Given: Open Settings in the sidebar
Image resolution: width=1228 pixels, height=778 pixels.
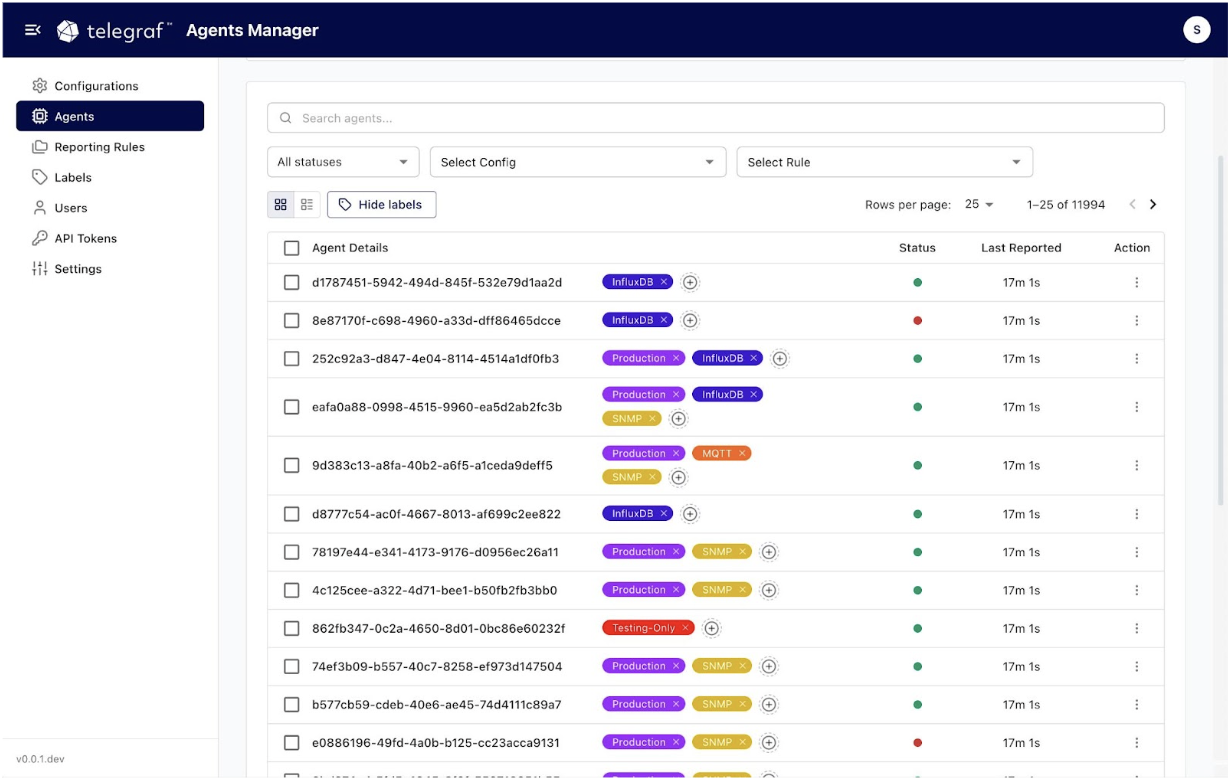Looking at the screenshot, I should (110, 269).
